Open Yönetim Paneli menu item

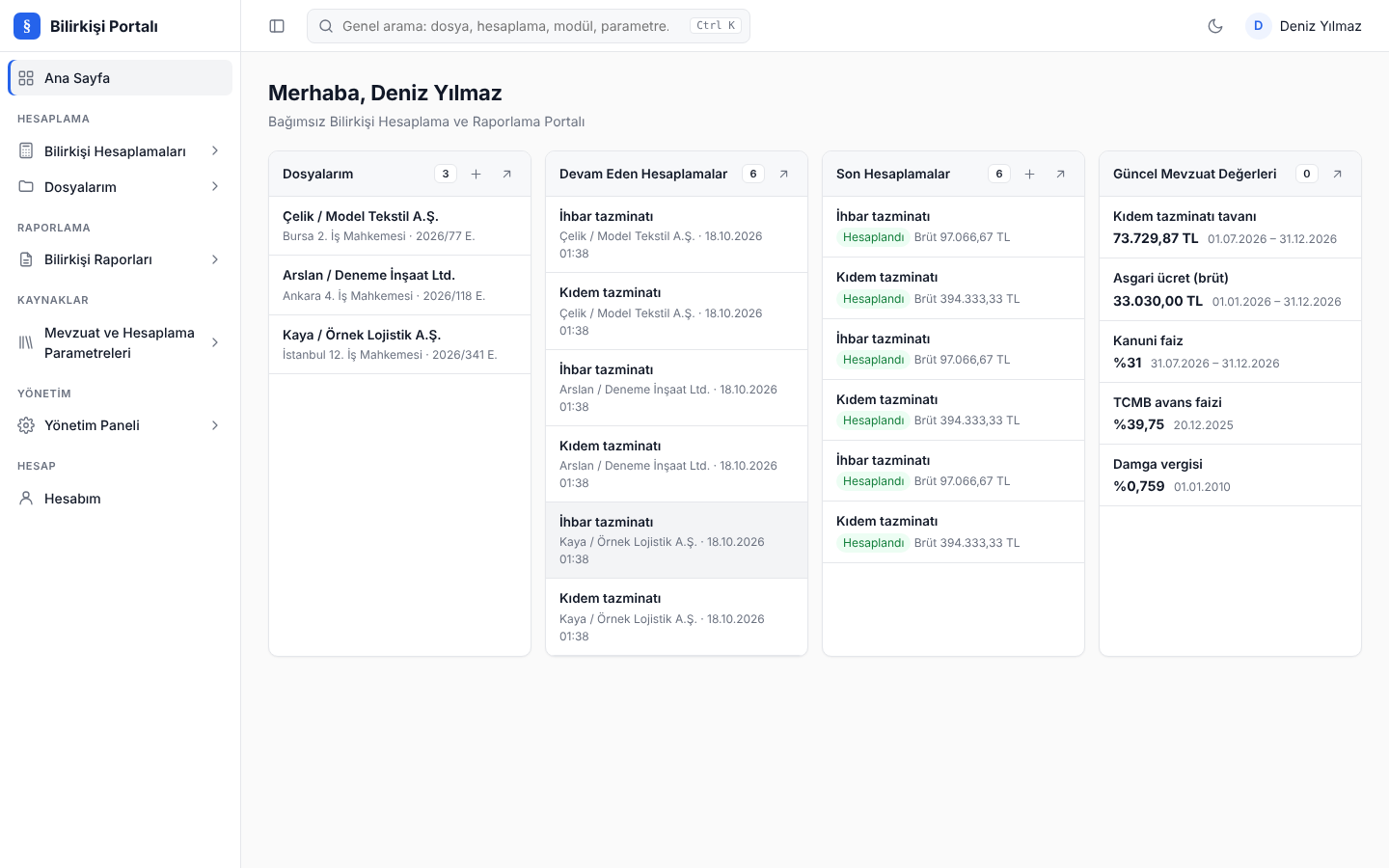tap(121, 425)
